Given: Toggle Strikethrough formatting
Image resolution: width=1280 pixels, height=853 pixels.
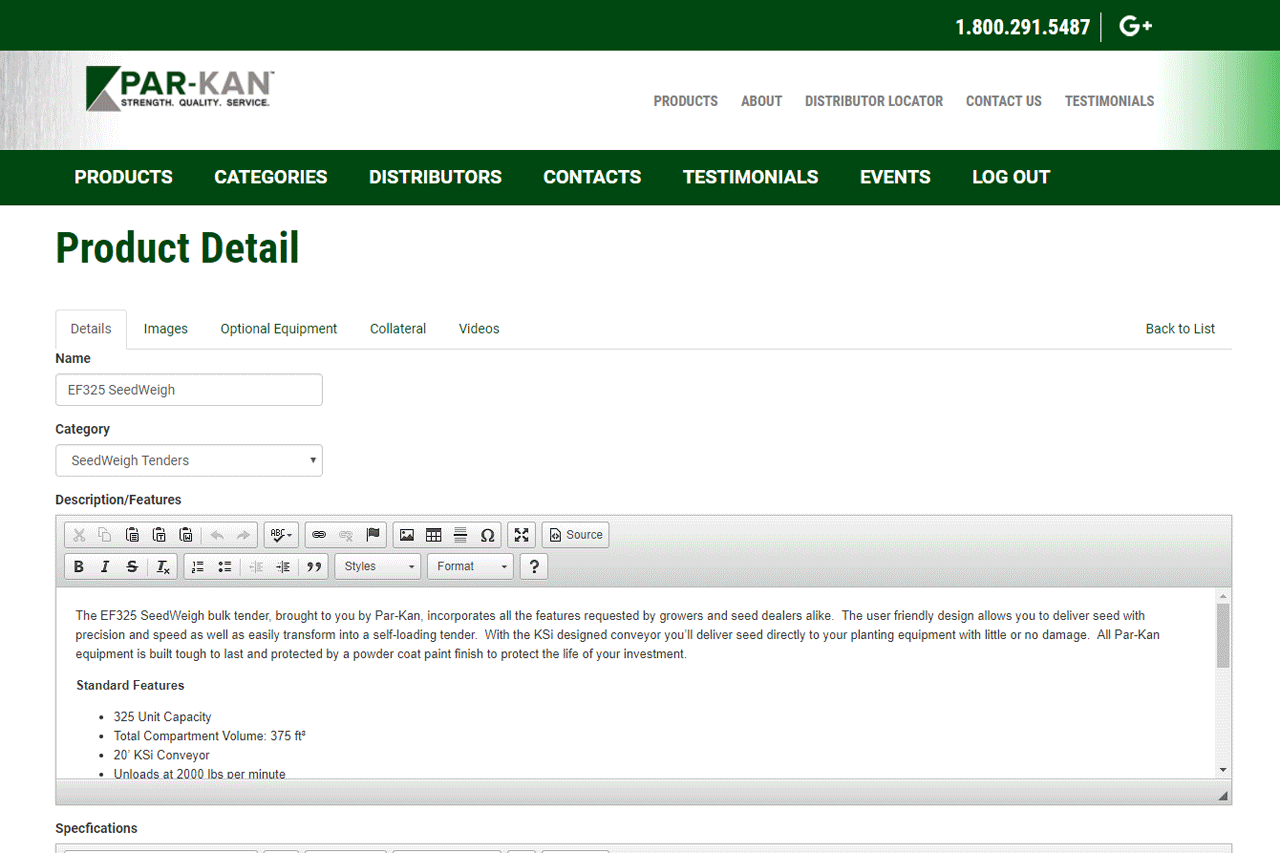Looking at the screenshot, I should coord(132,567).
